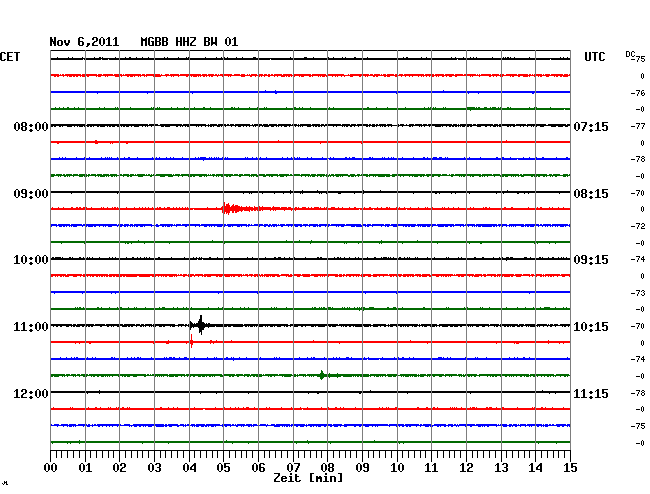650x494 pixels.
Task: Click the "11" minute axis tick label
Action: point(431,468)
